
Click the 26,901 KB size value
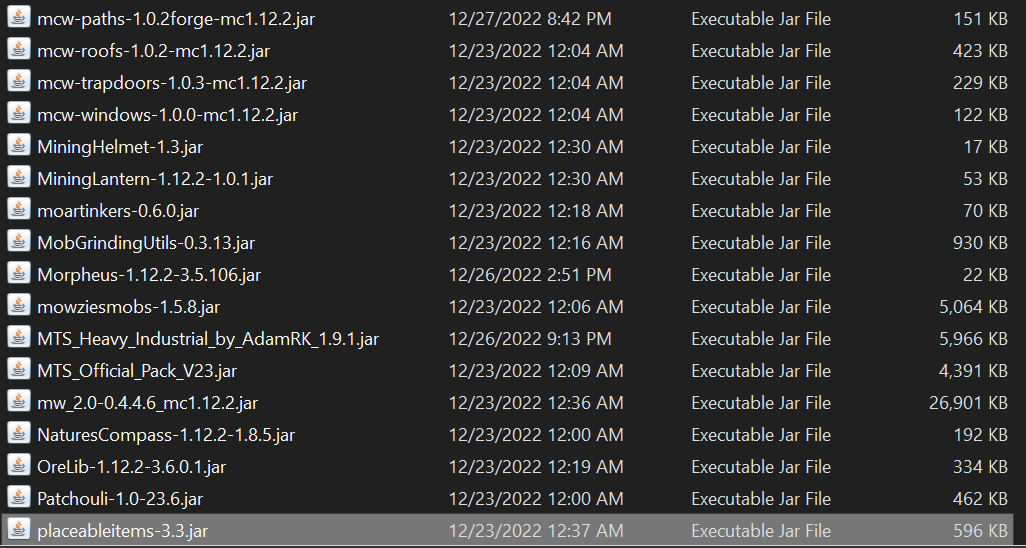pos(968,403)
